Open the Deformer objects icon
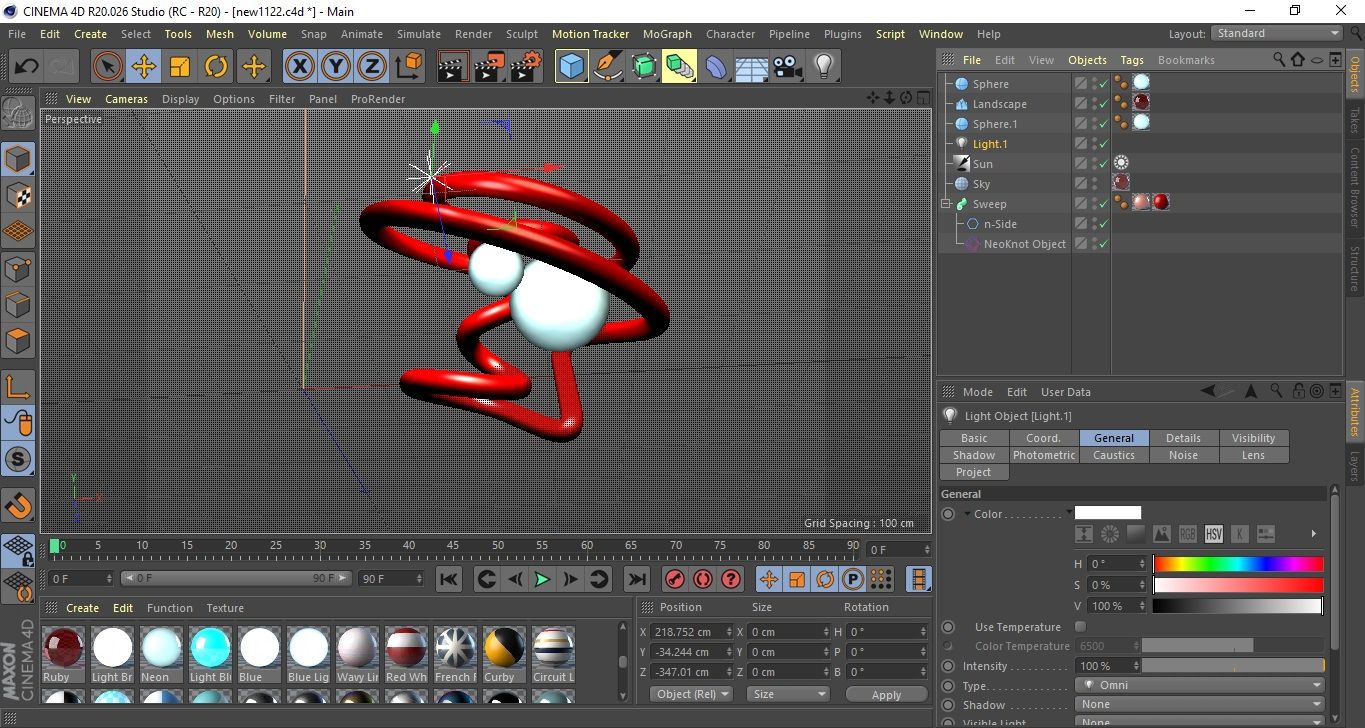 click(716, 67)
